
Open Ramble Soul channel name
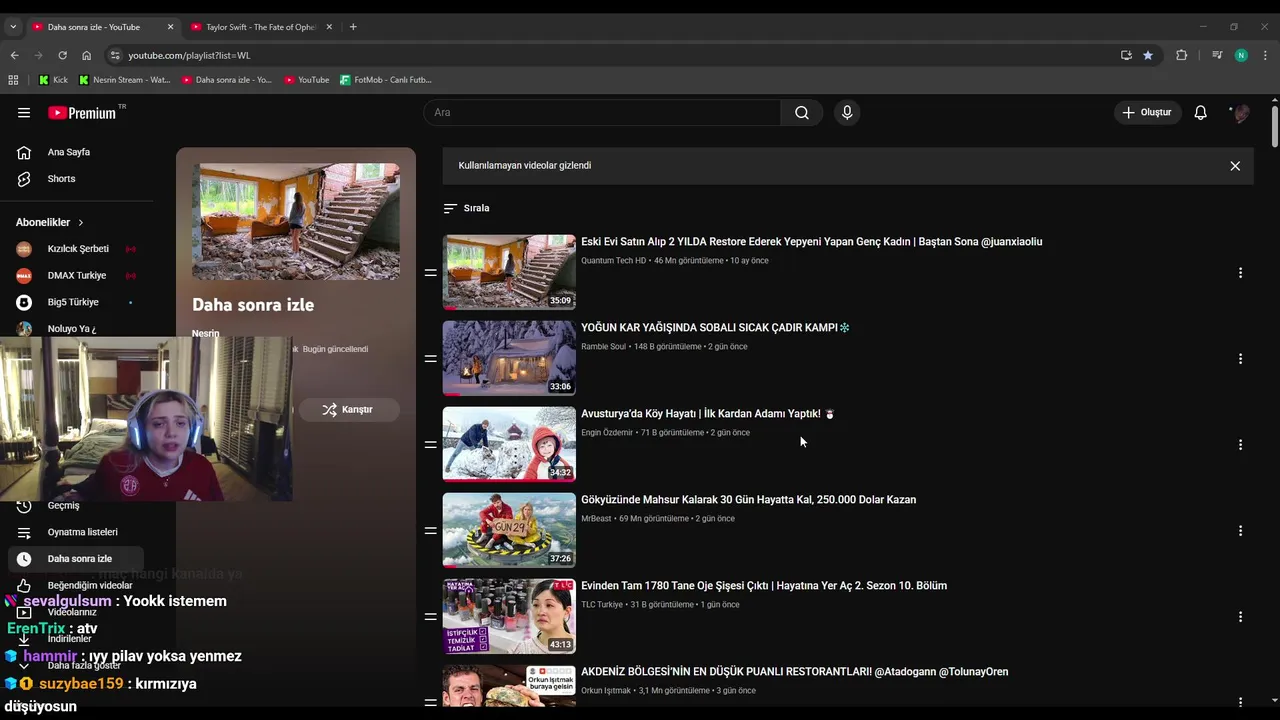click(x=603, y=347)
